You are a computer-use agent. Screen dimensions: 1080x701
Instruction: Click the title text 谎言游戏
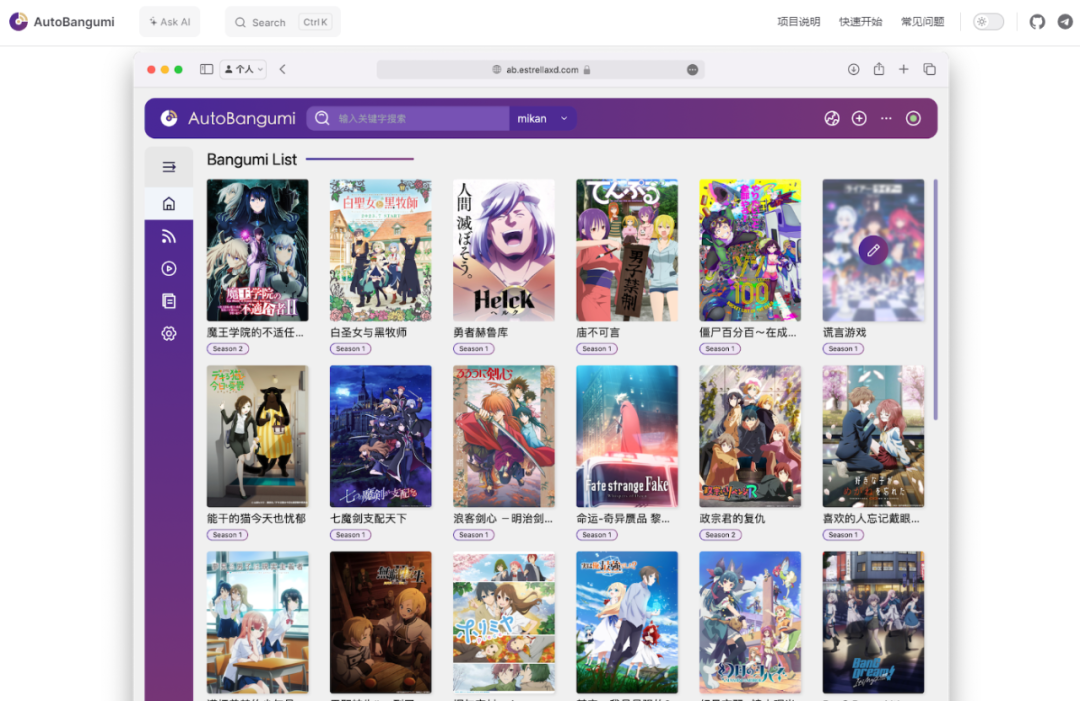click(x=844, y=333)
